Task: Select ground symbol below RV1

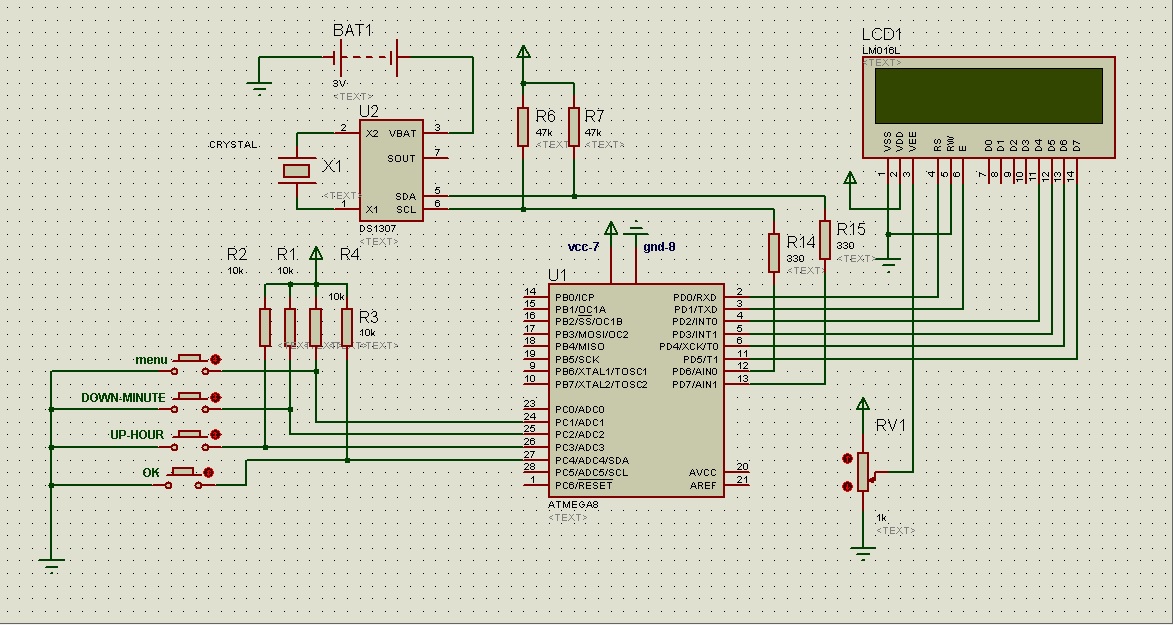Action: point(863,554)
